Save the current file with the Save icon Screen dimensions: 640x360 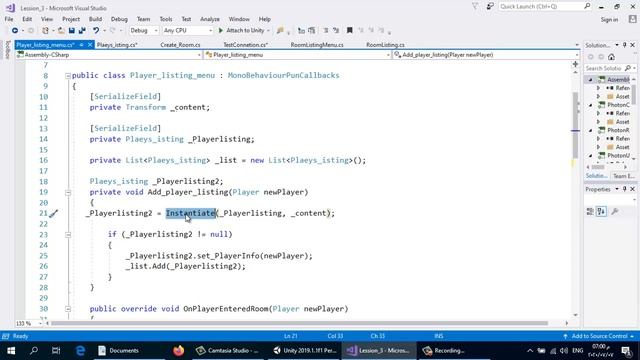click(x=72, y=31)
